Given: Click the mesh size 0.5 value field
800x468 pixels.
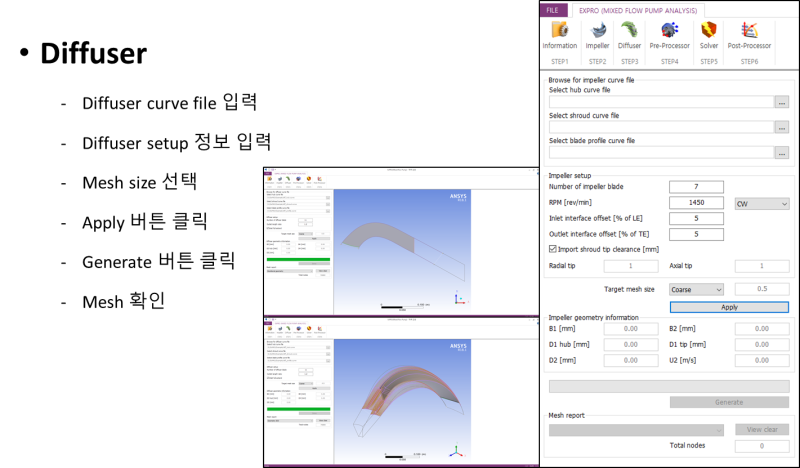Looking at the screenshot, I should tap(762, 289).
